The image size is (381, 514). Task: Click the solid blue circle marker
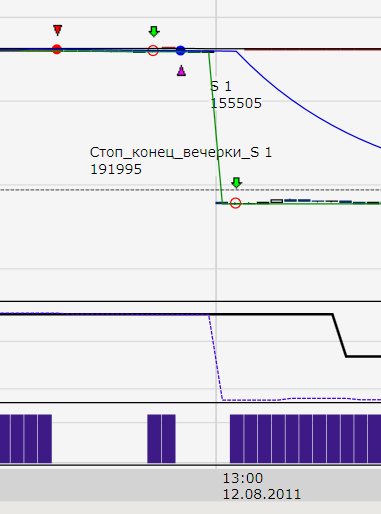[181, 50]
